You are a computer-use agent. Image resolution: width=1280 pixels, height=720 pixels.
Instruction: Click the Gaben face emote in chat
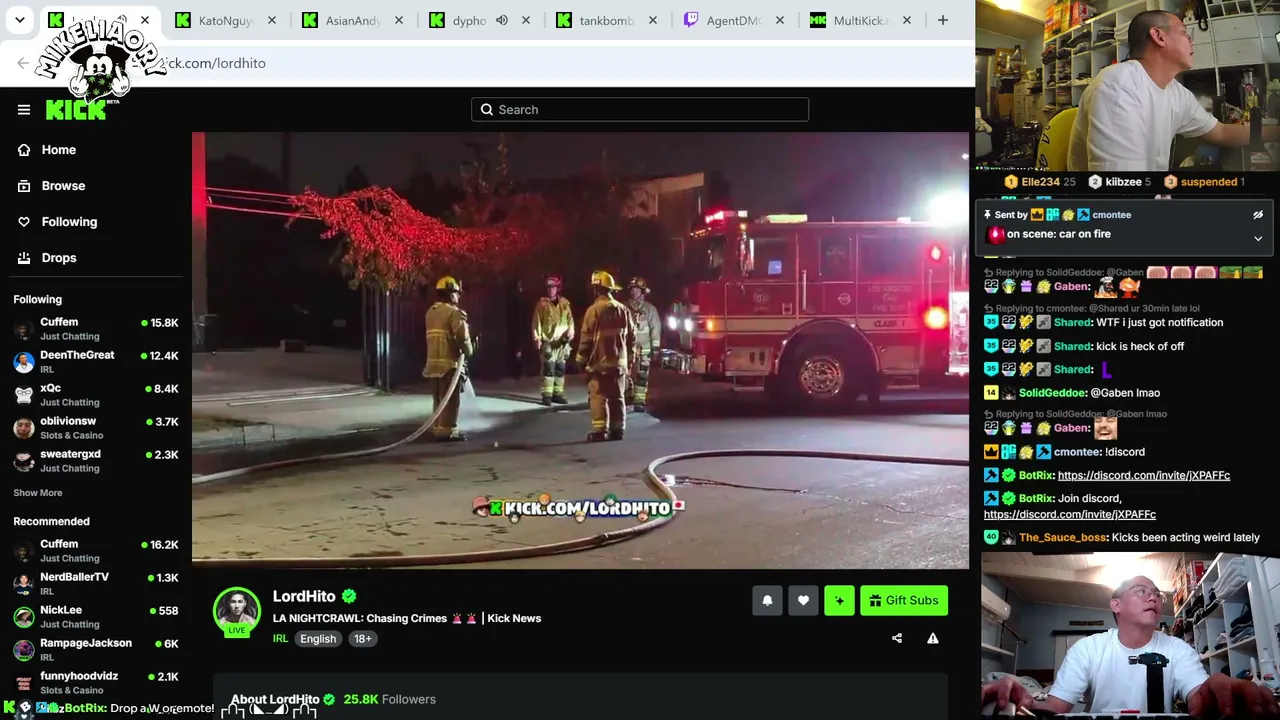click(x=1105, y=428)
